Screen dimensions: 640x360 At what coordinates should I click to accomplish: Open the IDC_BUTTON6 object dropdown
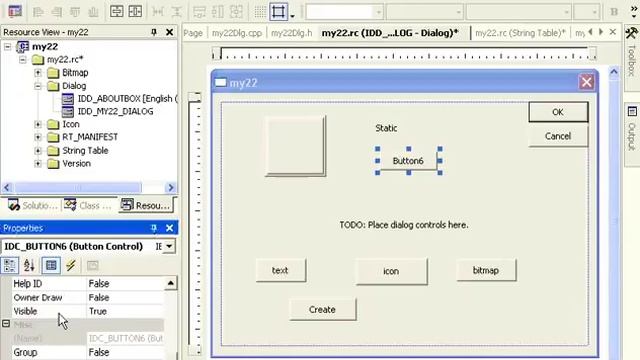click(169, 246)
